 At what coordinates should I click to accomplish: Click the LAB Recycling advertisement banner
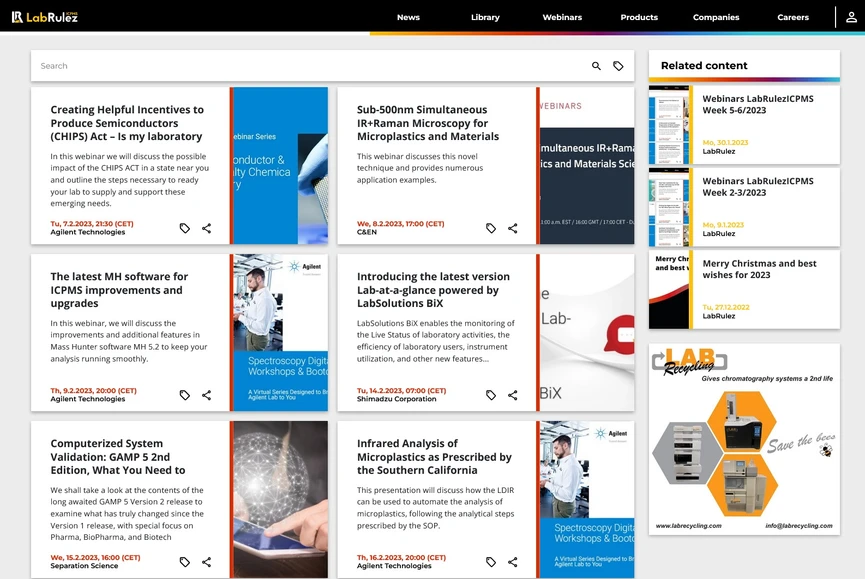(744, 439)
